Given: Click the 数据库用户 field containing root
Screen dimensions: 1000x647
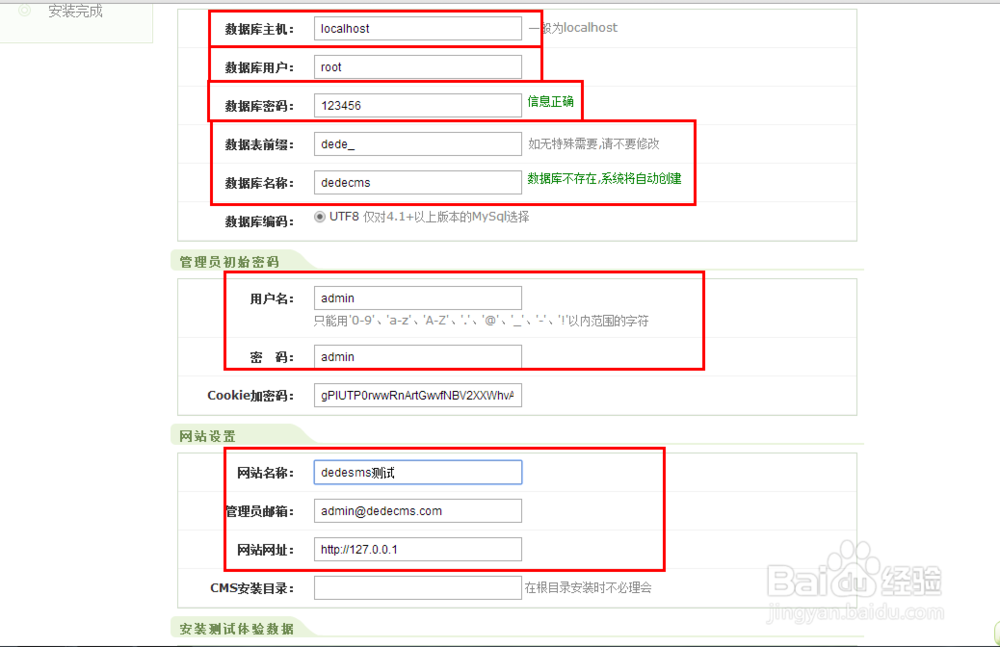Looking at the screenshot, I should pos(417,66).
